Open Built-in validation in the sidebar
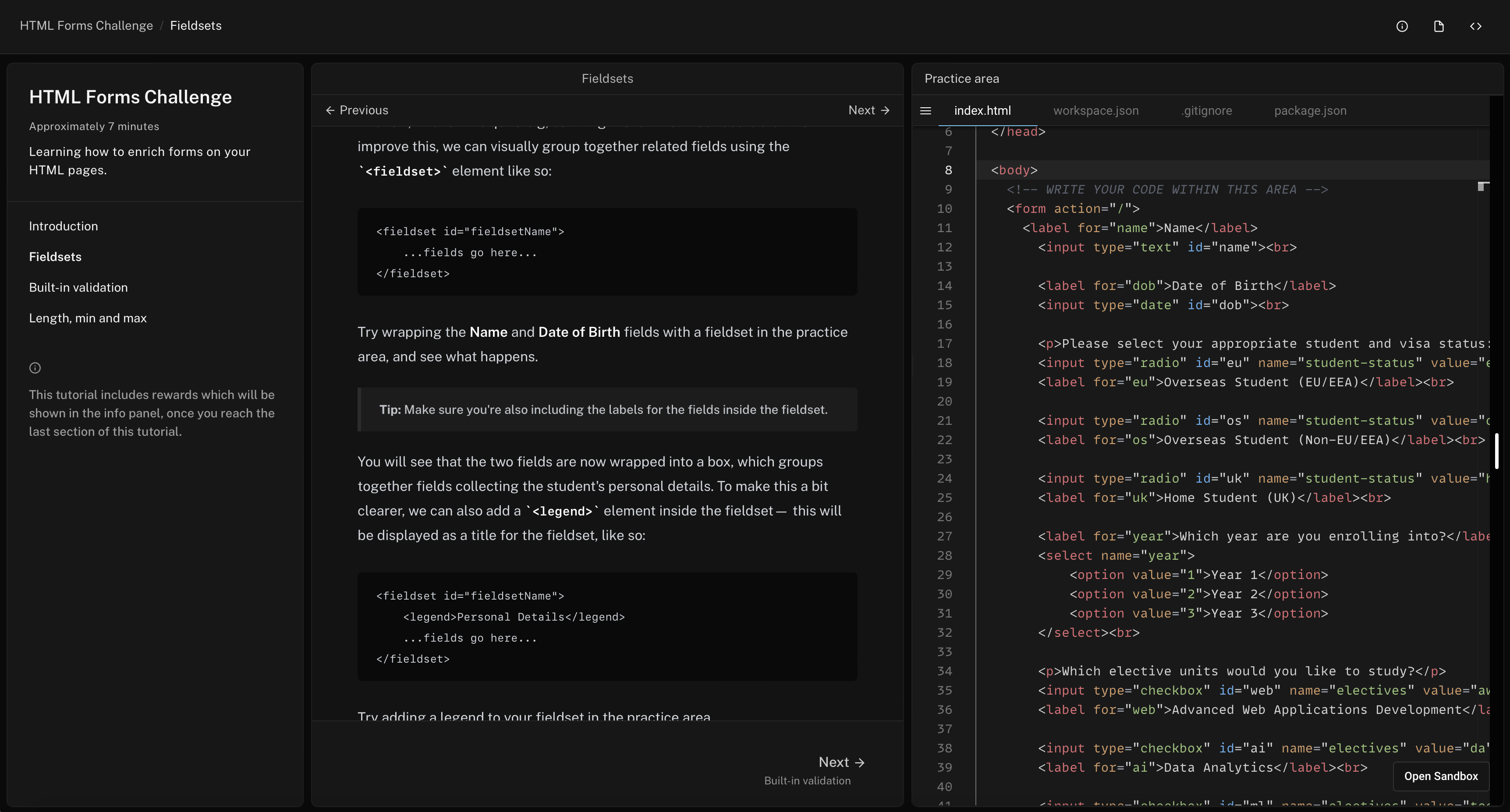This screenshot has width=1510, height=812. pos(78,288)
